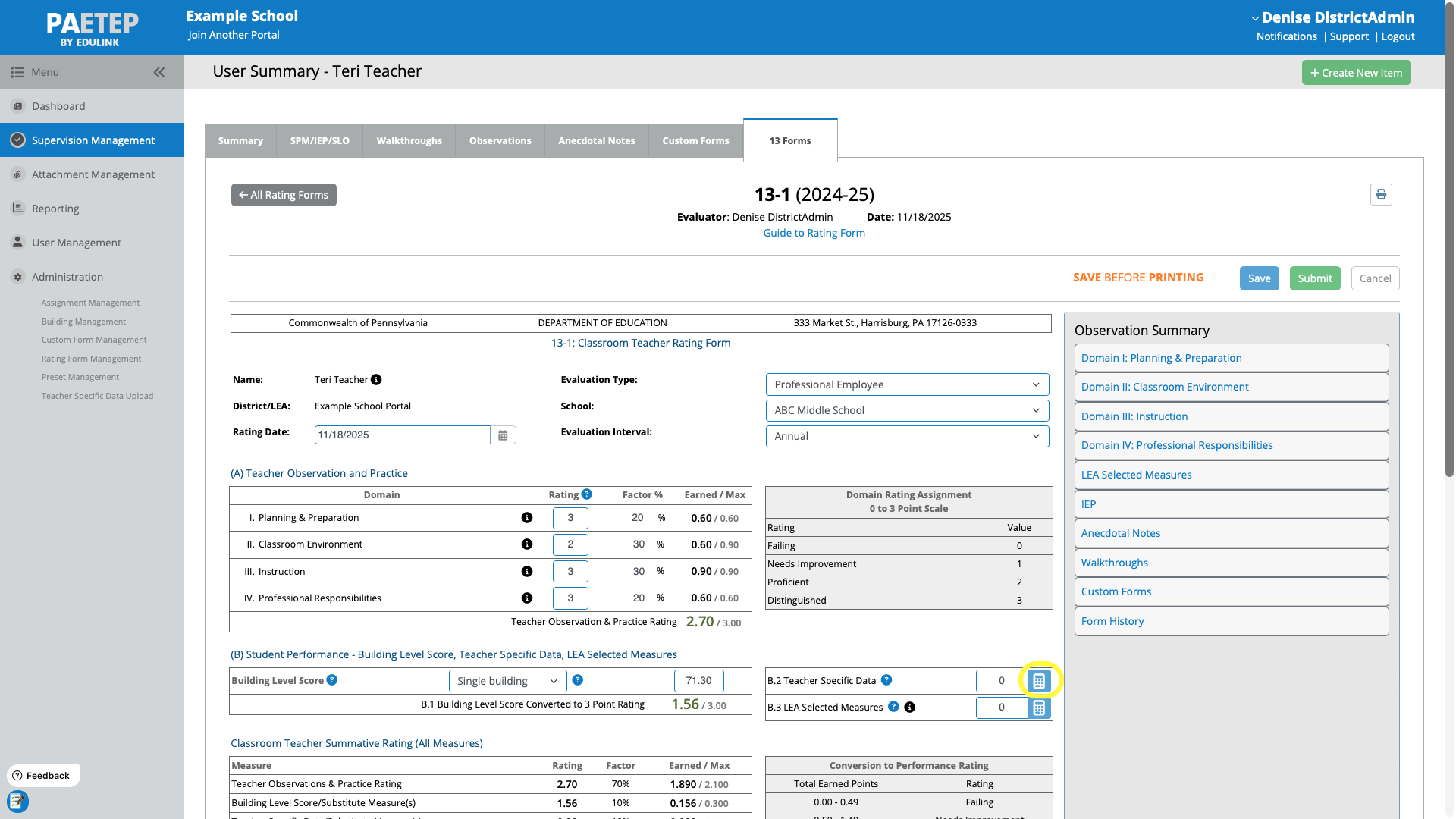Open the Rating Date calendar picker
The image size is (1456, 819).
503,435
